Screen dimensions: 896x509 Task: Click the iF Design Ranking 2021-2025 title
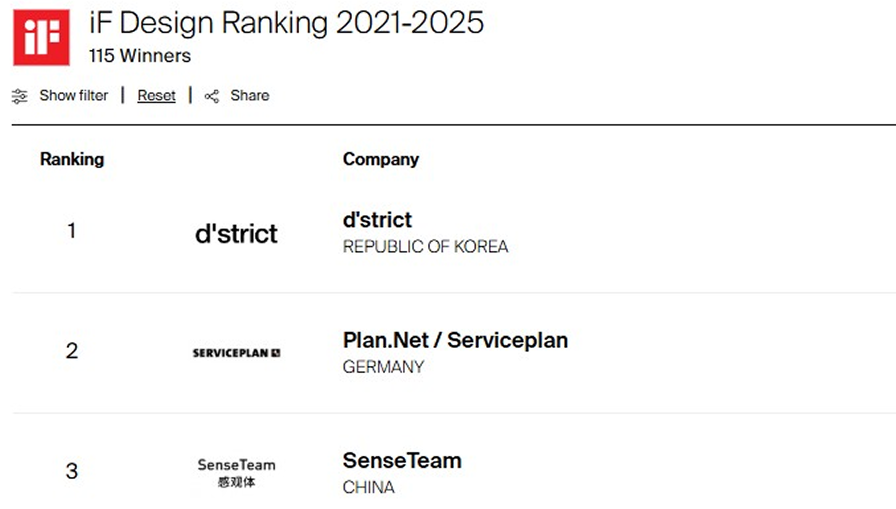[x=286, y=23]
